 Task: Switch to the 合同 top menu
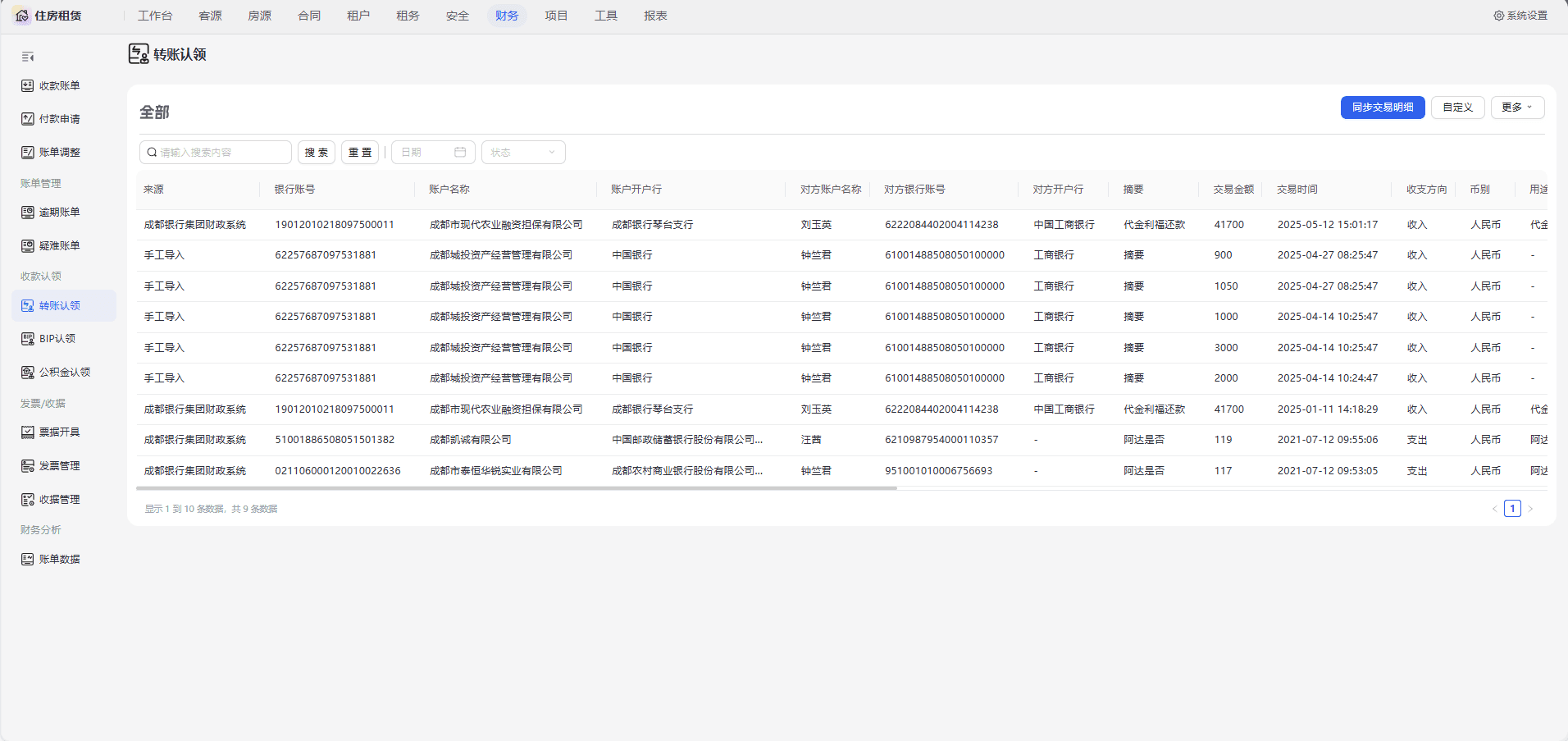coord(309,16)
